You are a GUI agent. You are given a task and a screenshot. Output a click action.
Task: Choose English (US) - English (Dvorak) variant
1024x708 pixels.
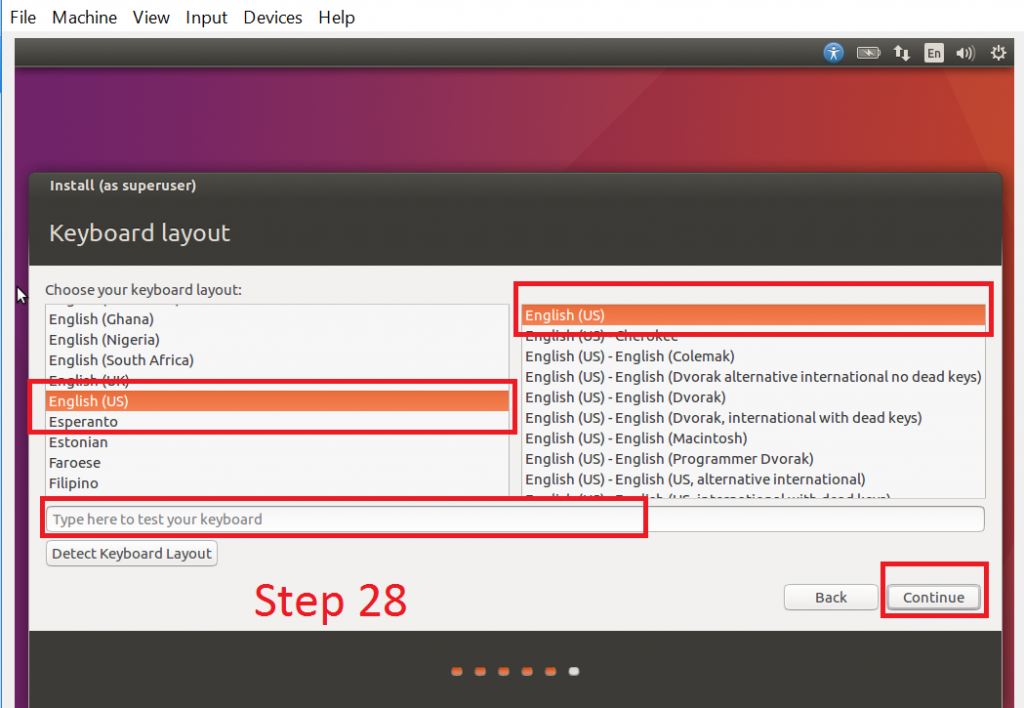pos(753,397)
